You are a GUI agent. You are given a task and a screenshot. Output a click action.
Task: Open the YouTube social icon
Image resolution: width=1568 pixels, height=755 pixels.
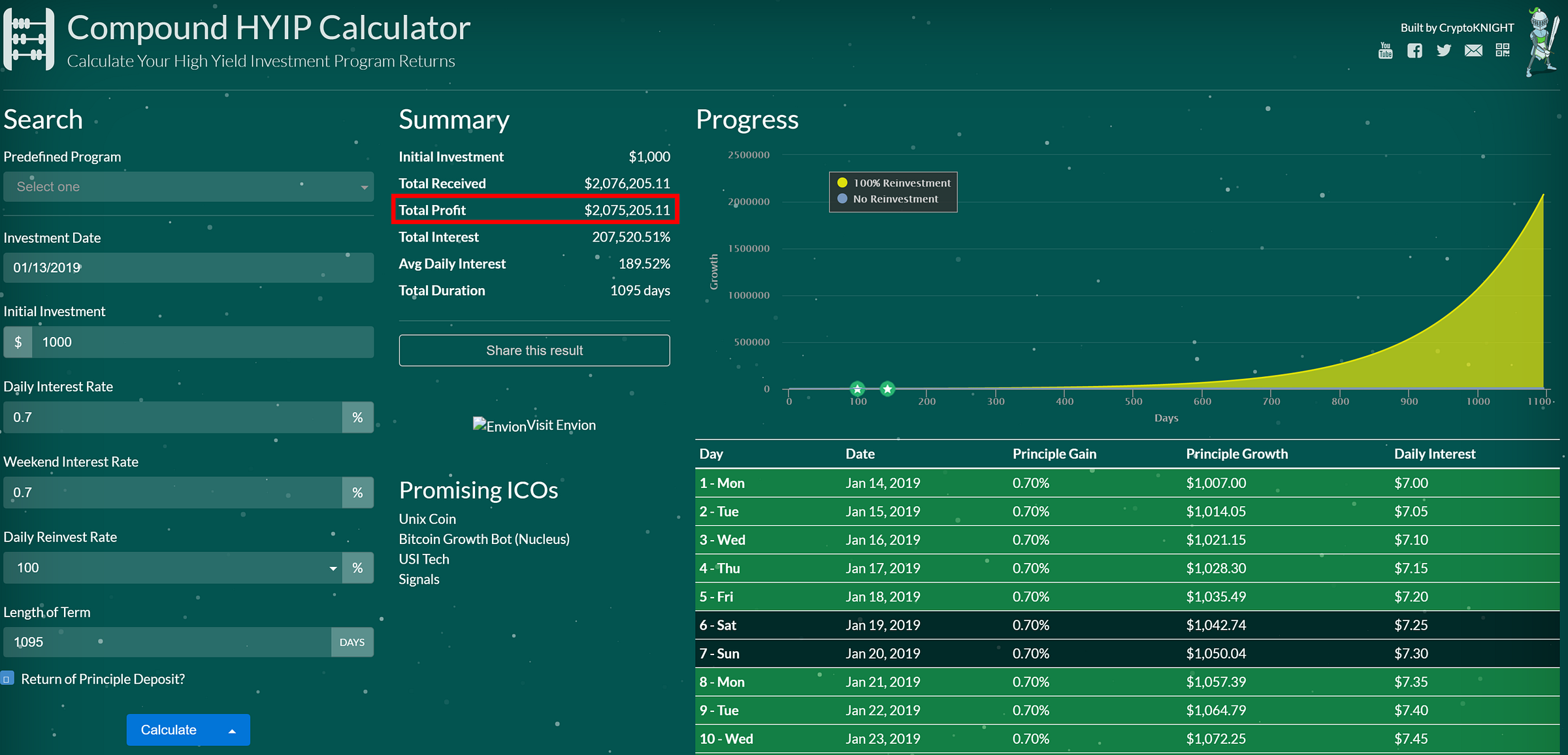(1385, 51)
